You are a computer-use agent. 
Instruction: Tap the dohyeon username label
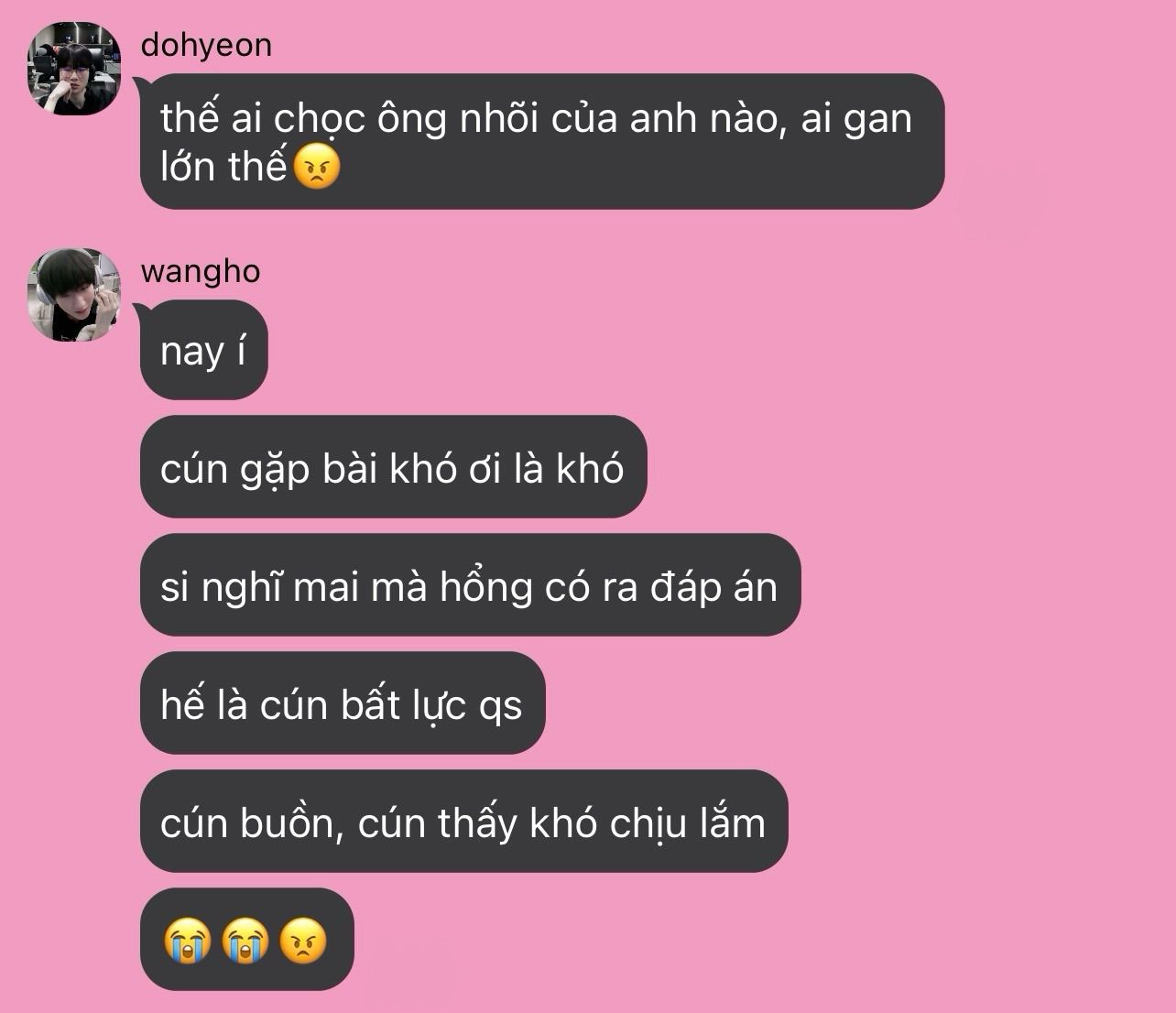tap(206, 46)
